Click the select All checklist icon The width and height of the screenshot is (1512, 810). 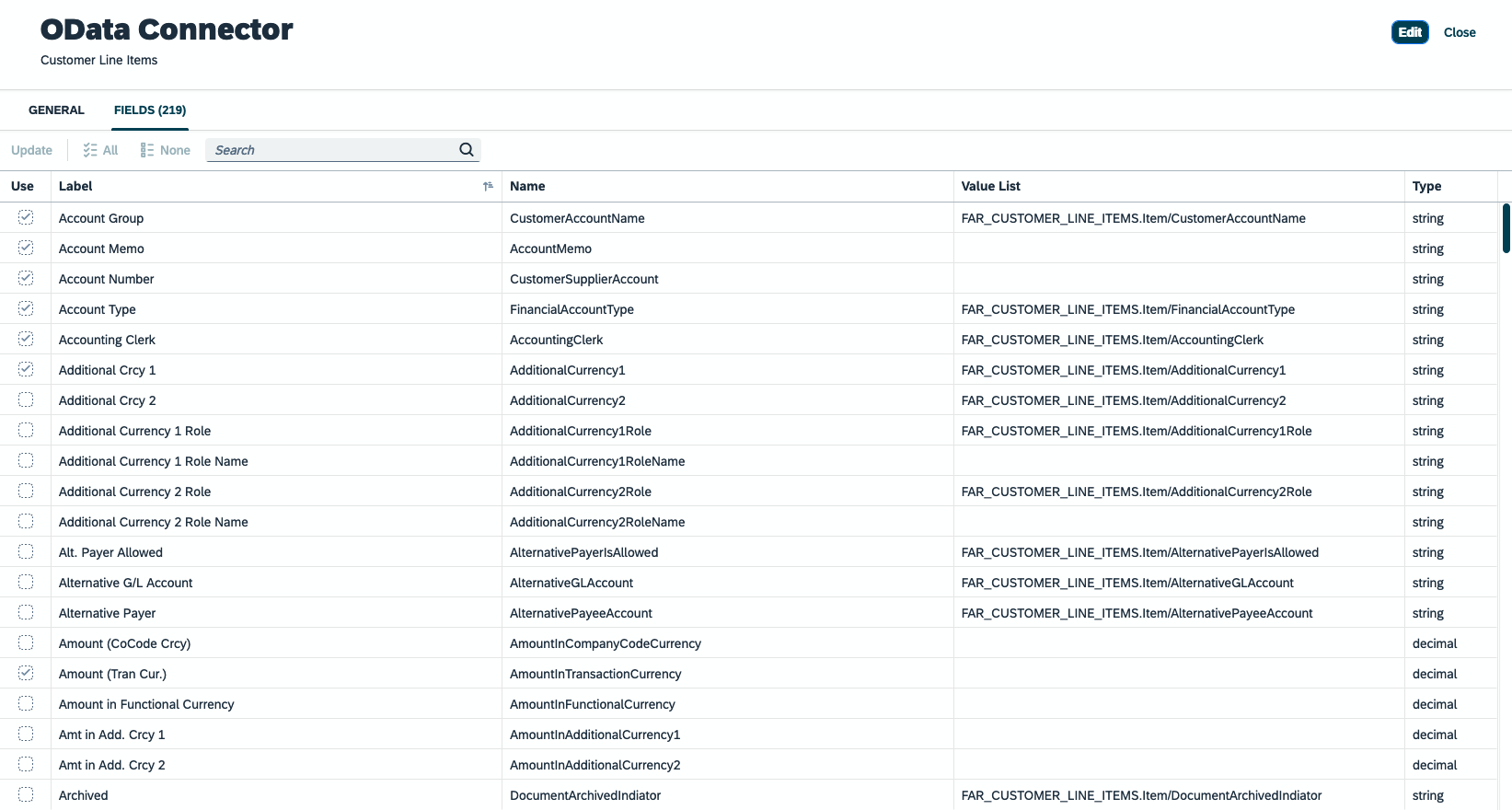pos(90,150)
